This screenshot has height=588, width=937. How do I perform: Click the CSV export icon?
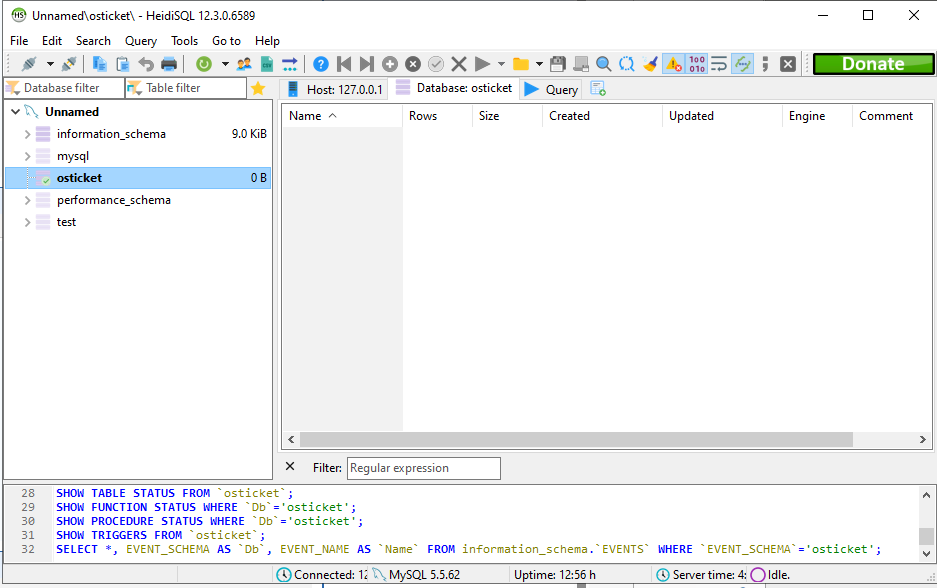(x=267, y=64)
